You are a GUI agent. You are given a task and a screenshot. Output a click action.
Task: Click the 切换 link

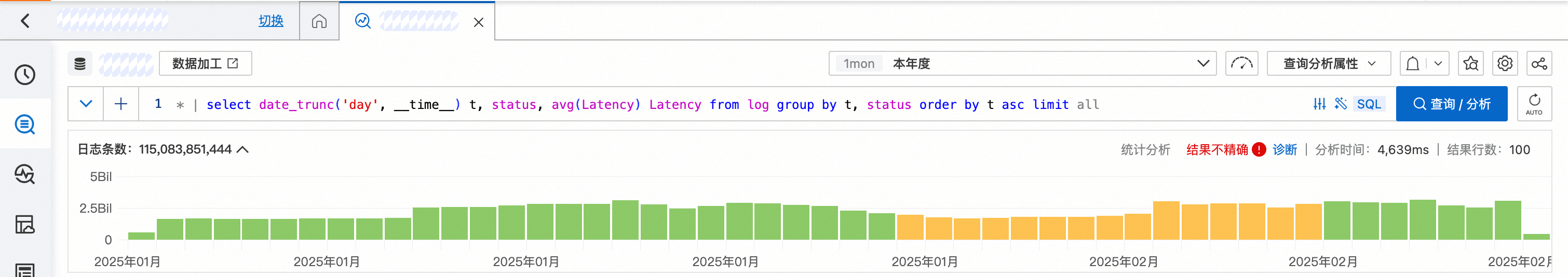point(271,21)
